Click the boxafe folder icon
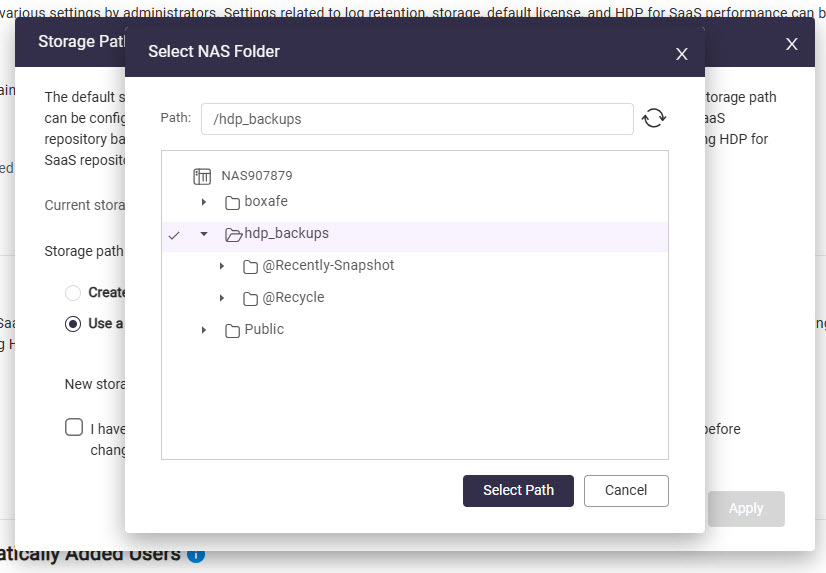 click(x=232, y=203)
